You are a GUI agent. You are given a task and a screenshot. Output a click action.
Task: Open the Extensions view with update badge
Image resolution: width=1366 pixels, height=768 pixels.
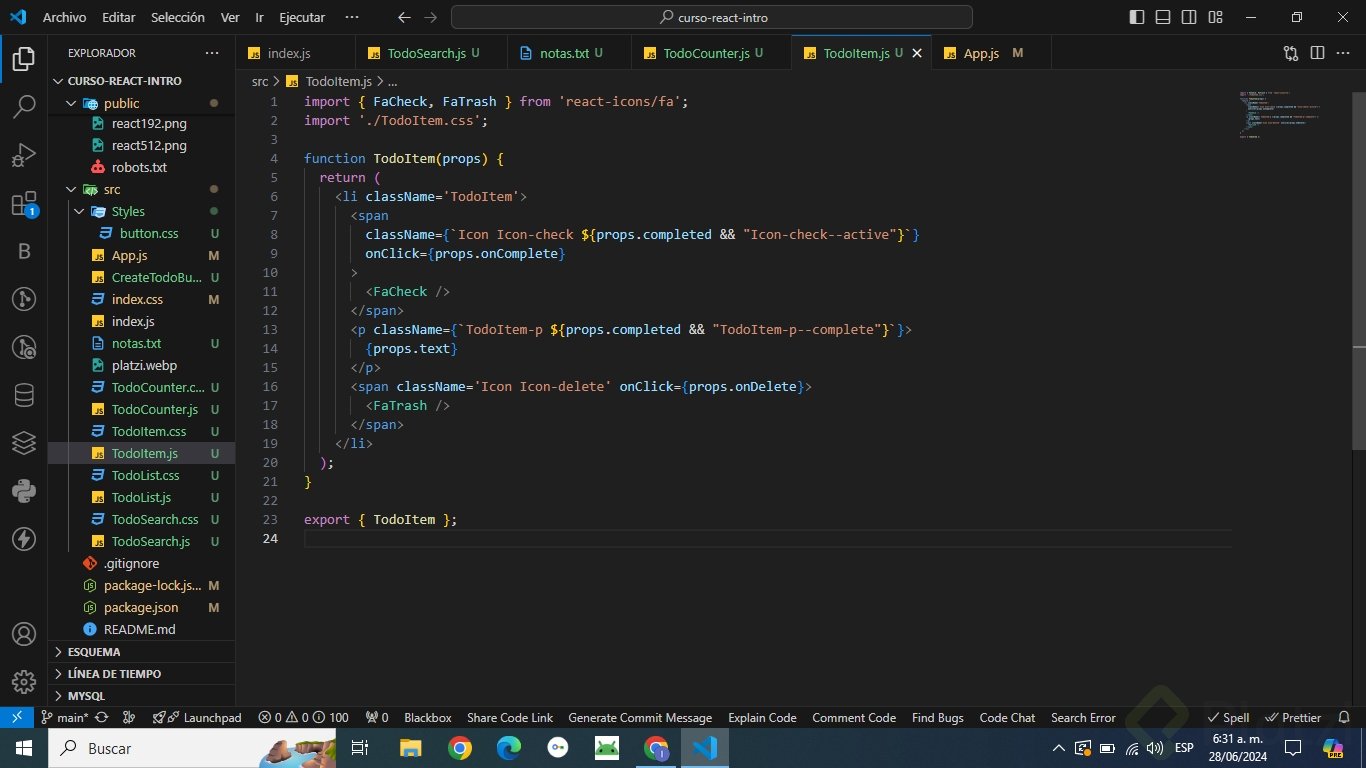pyautogui.click(x=24, y=205)
